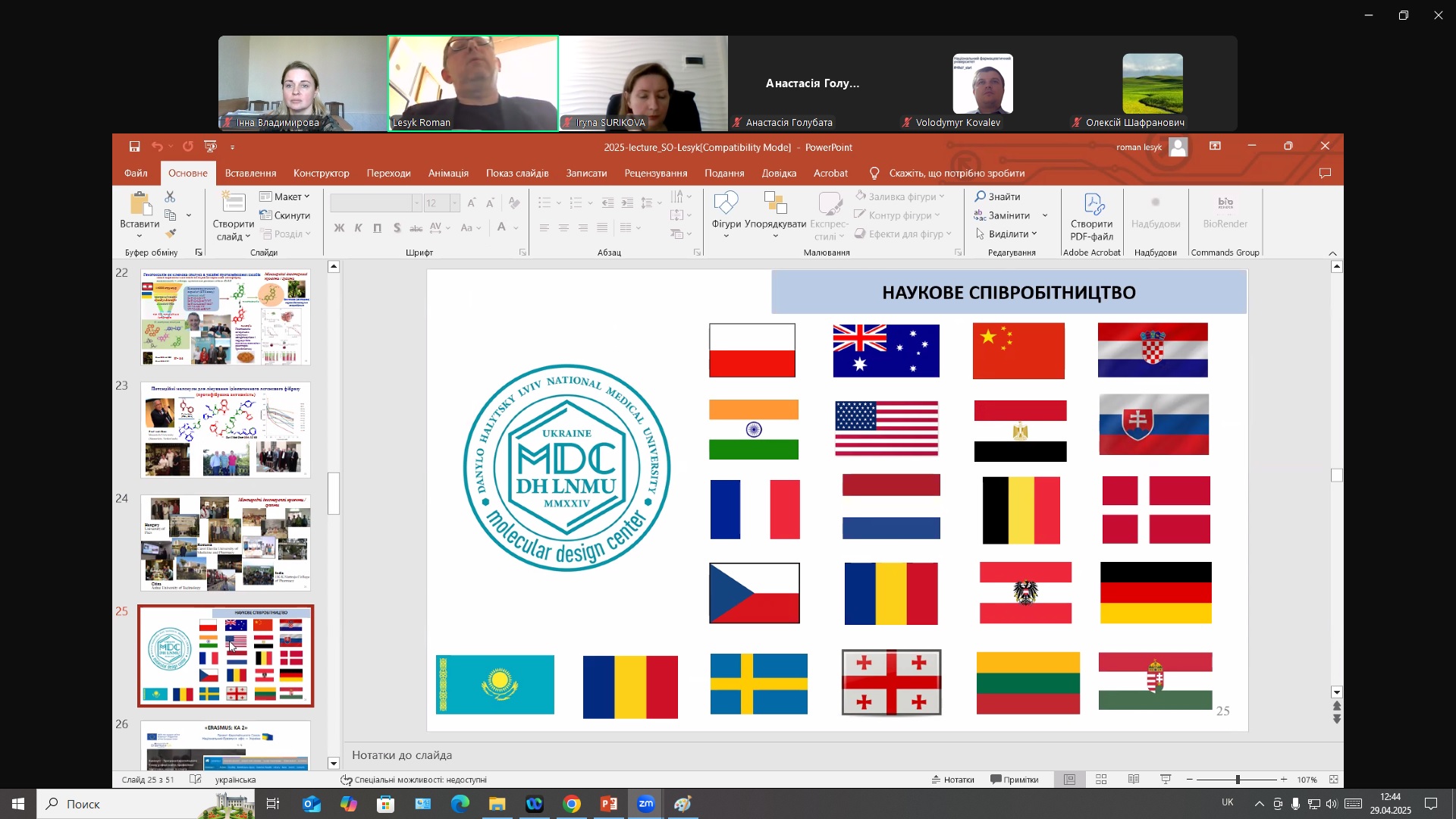The image size is (1456, 819).
Task: Select slide 24 thumbnail in panel
Action: [x=225, y=543]
